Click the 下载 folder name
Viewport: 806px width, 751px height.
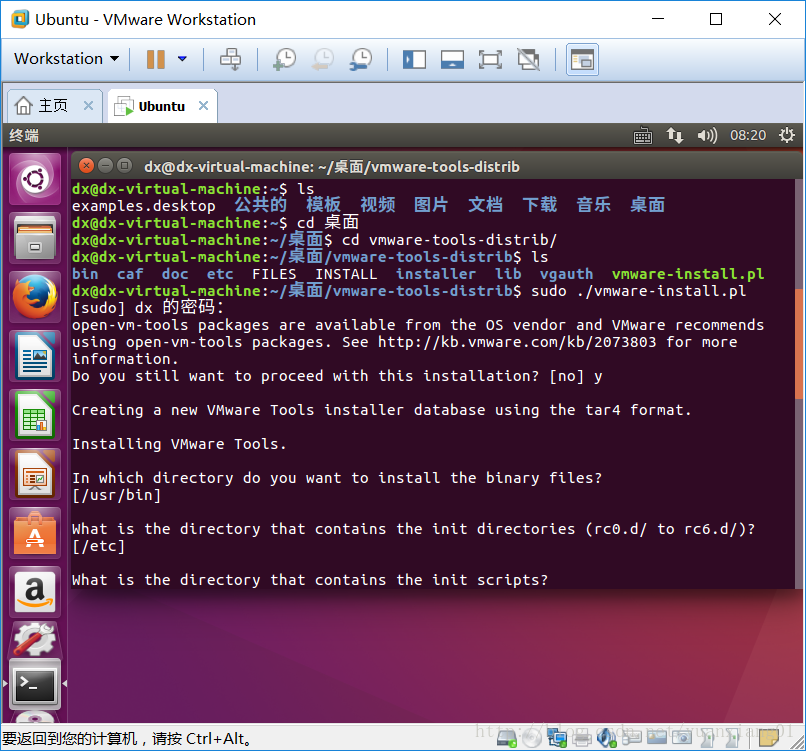click(540, 205)
